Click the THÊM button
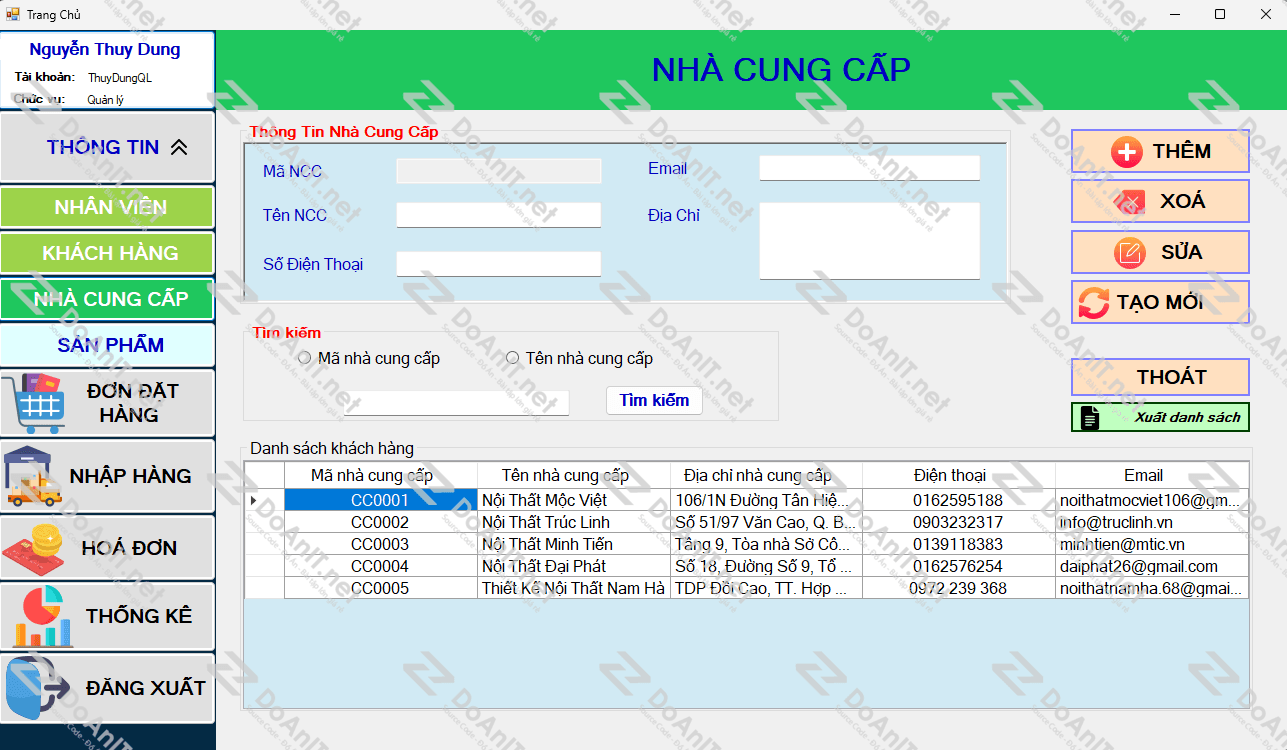This screenshot has width=1287, height=750. (x=1160, y=151)
